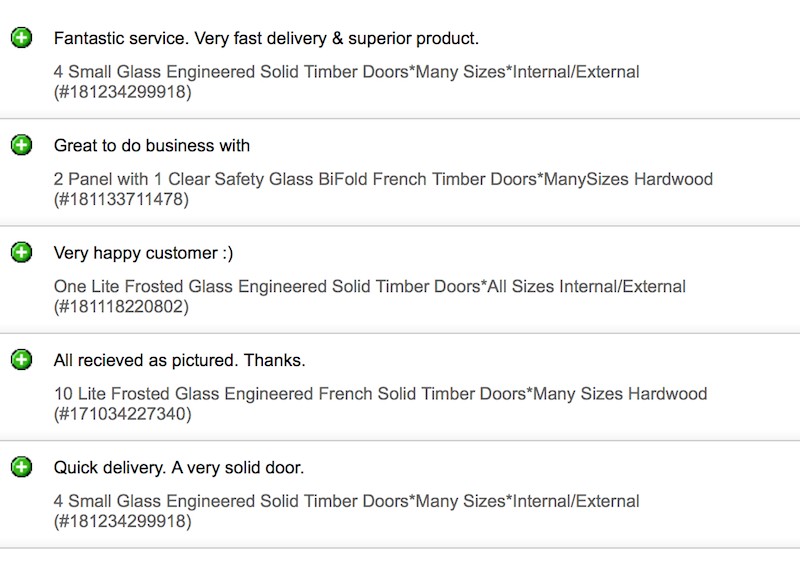The width and height of the screenshot is (800, 562).
Task: Click item number #181133711478
Action: (121, 200)
